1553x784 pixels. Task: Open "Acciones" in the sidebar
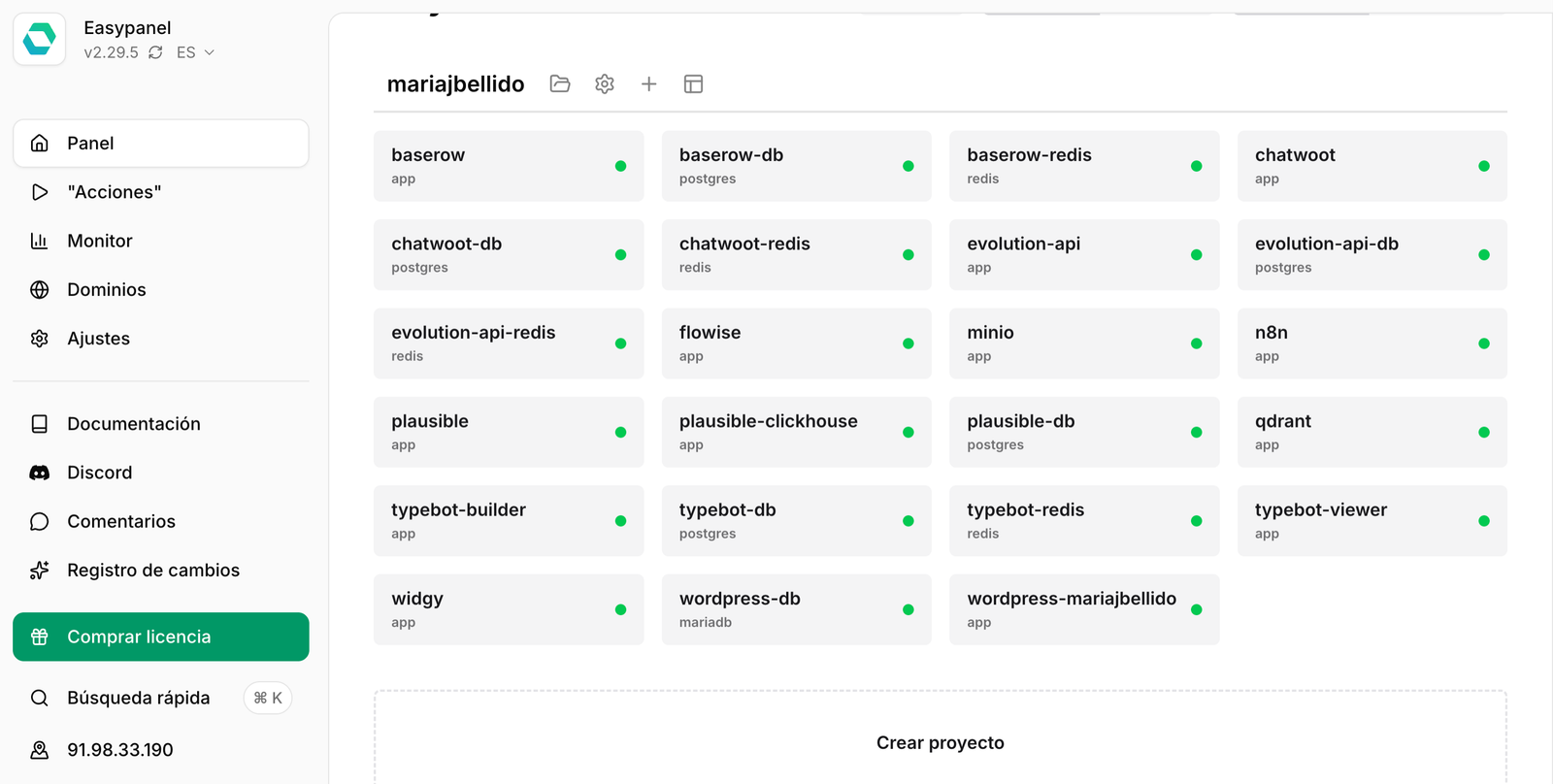161,192
